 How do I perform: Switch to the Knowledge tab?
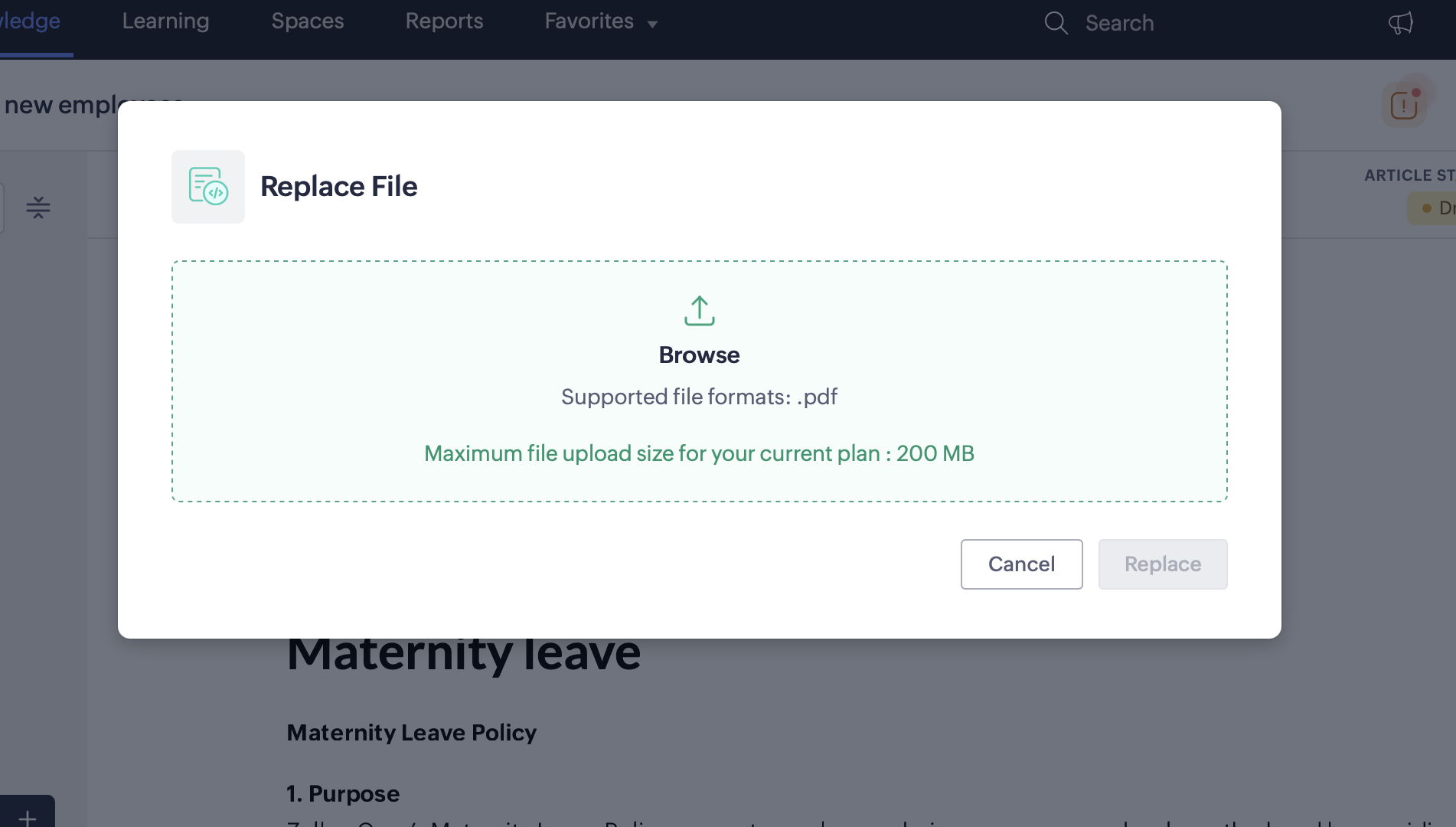[31, 21]
